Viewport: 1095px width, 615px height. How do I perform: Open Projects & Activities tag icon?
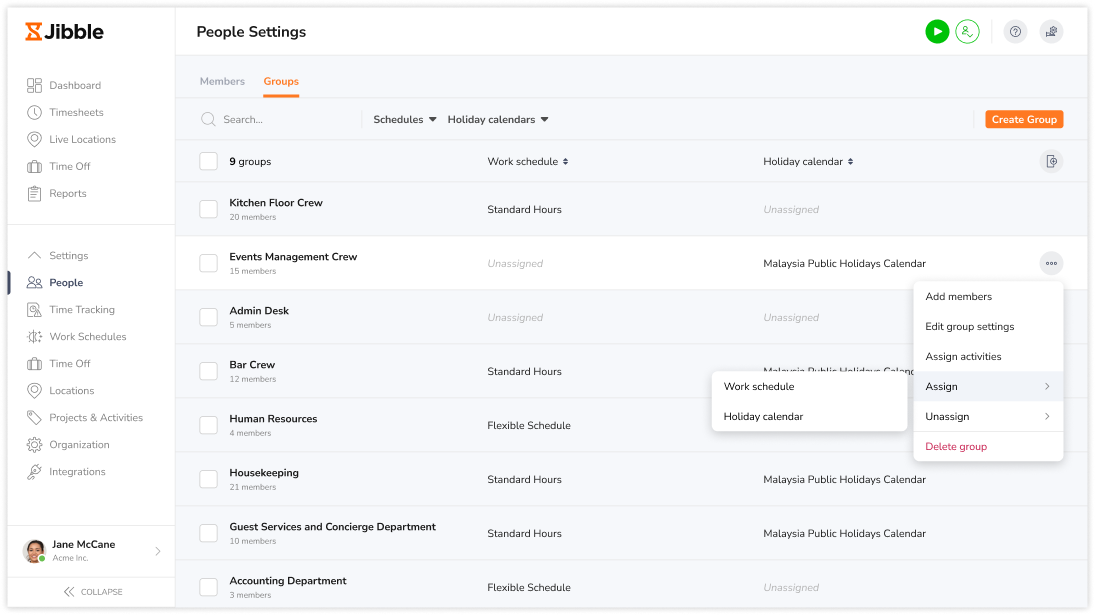[34, 417]
